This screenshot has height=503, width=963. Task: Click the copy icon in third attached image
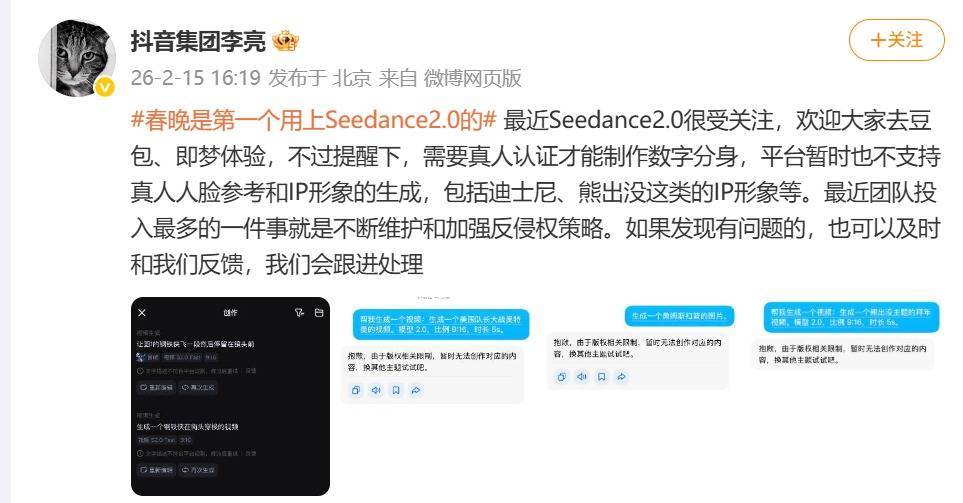(x=561, y=376)
